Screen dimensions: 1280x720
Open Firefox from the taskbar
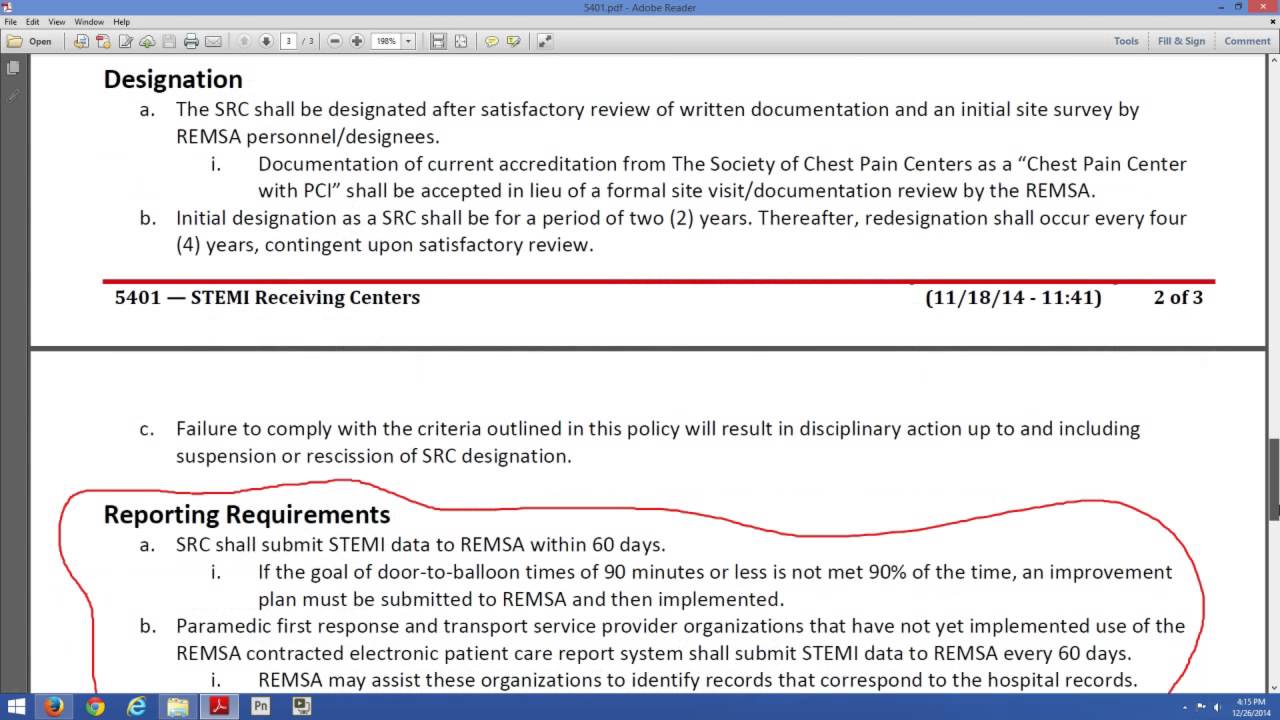click(x=54, y=707)
